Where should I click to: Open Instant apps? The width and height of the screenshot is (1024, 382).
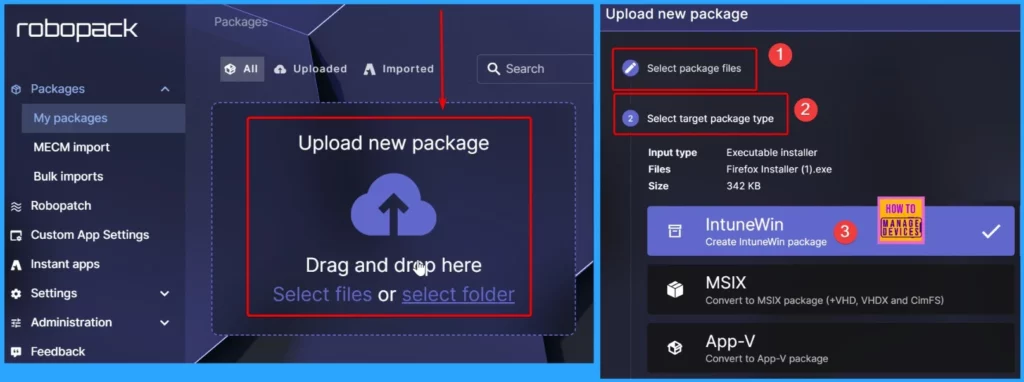65,264
